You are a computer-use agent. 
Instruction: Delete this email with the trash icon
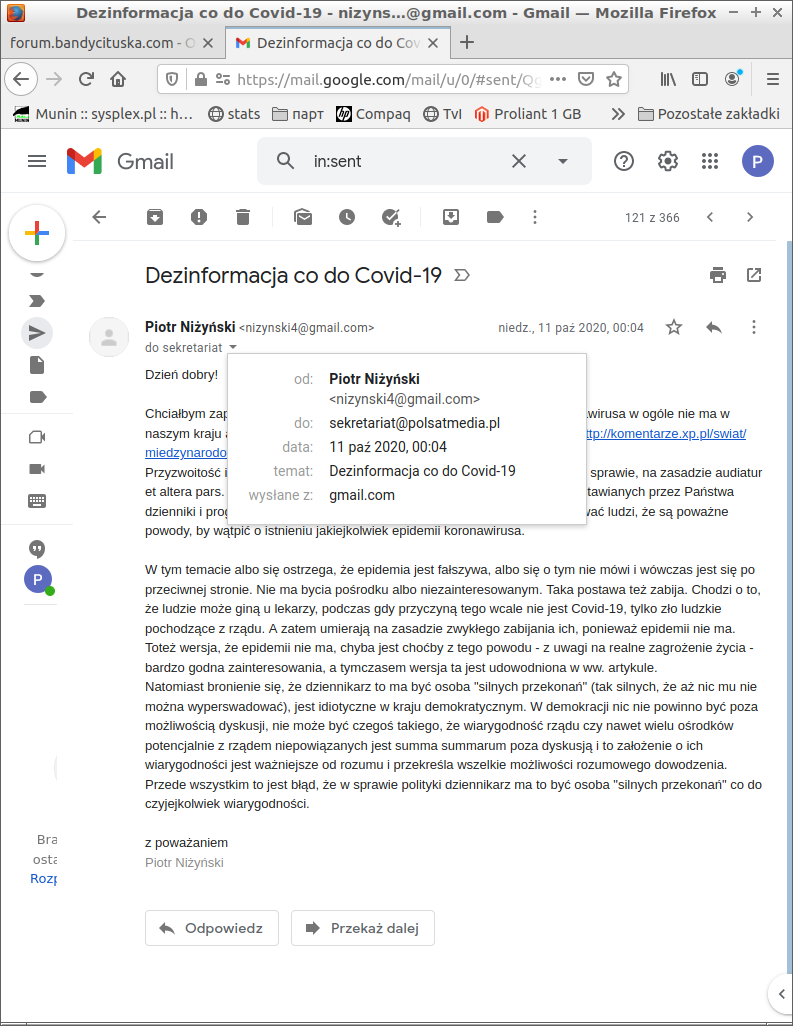(x=243, y=217)
